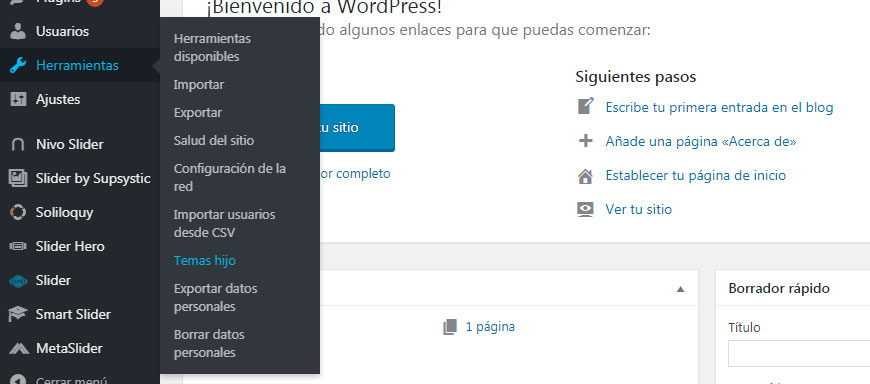Screen dimensions: 870x384
Task: Open 'Temas hijo' submenu item
Action: (x=205, y=261)
